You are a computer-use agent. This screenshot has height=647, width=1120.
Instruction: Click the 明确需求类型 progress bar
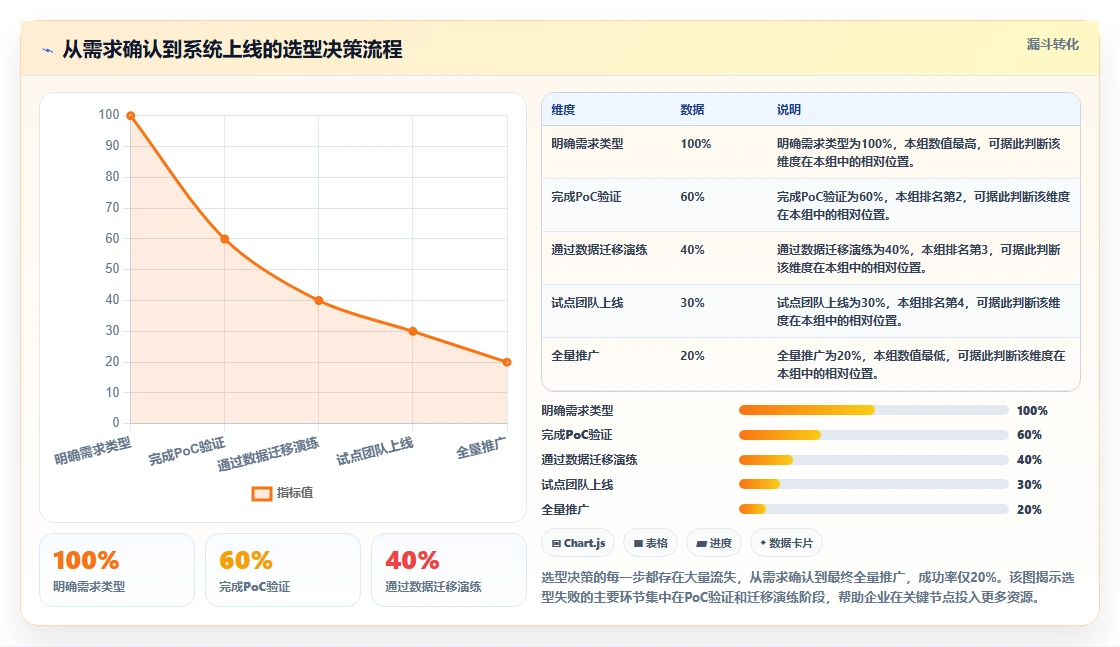coord(874,410)
